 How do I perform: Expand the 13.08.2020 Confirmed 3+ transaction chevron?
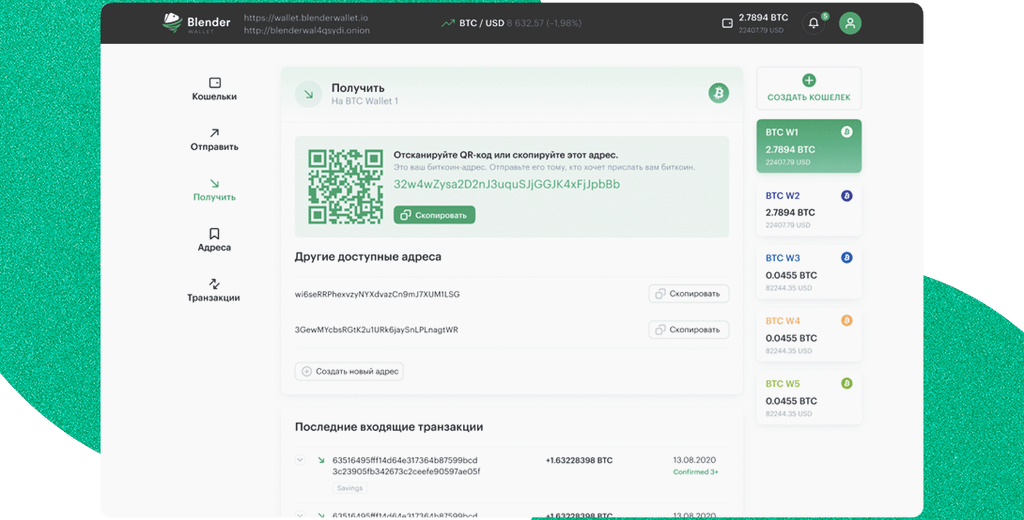coord(300,460)
